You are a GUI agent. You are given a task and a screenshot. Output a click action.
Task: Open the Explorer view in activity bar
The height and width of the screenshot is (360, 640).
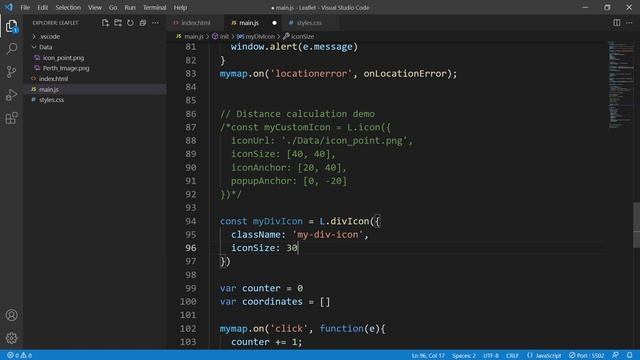click(11, 26)
